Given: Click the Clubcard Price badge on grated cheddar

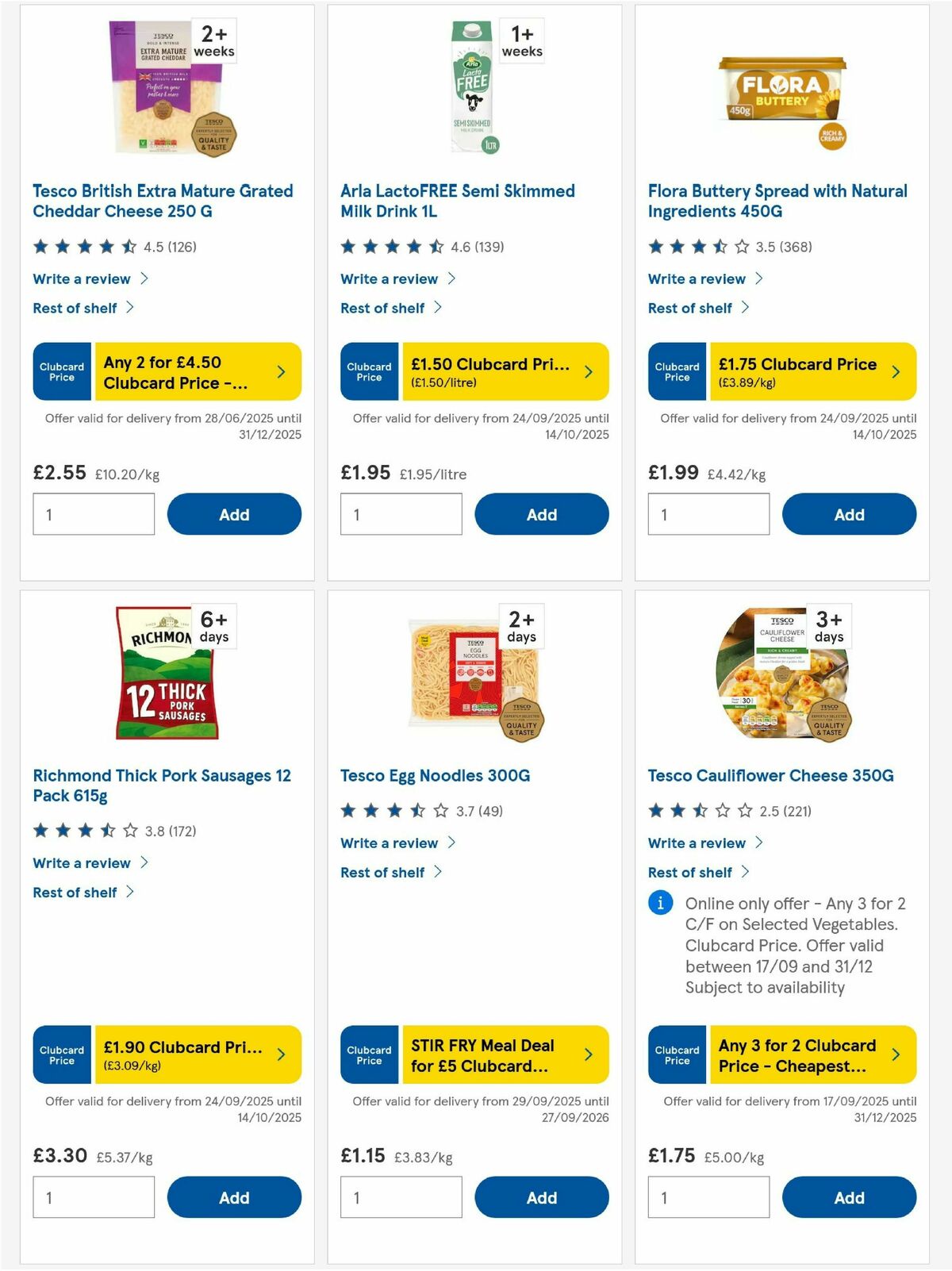Looking at the screenshot, I should (61, 371).
